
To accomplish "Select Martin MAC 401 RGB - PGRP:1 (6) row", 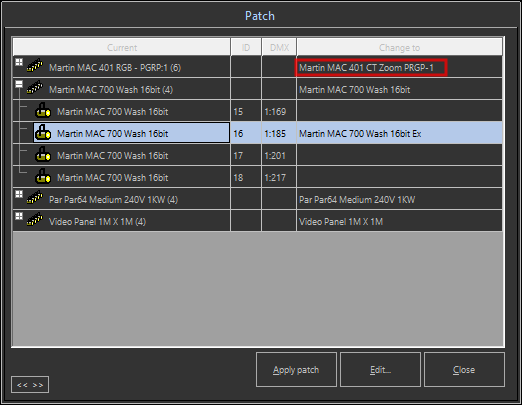I will coord(257,67).
